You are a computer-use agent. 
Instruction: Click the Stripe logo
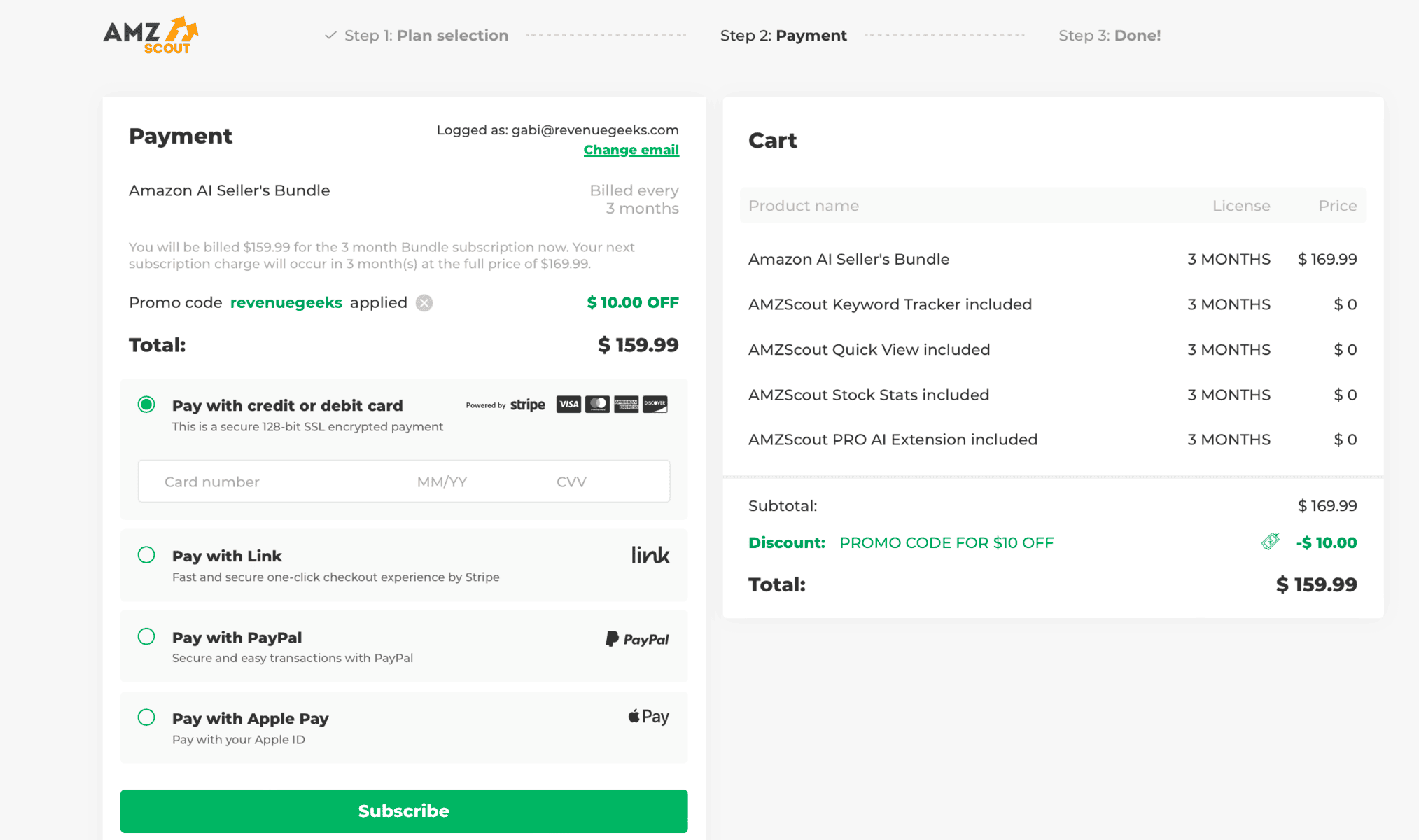click(x=527, y=405)
